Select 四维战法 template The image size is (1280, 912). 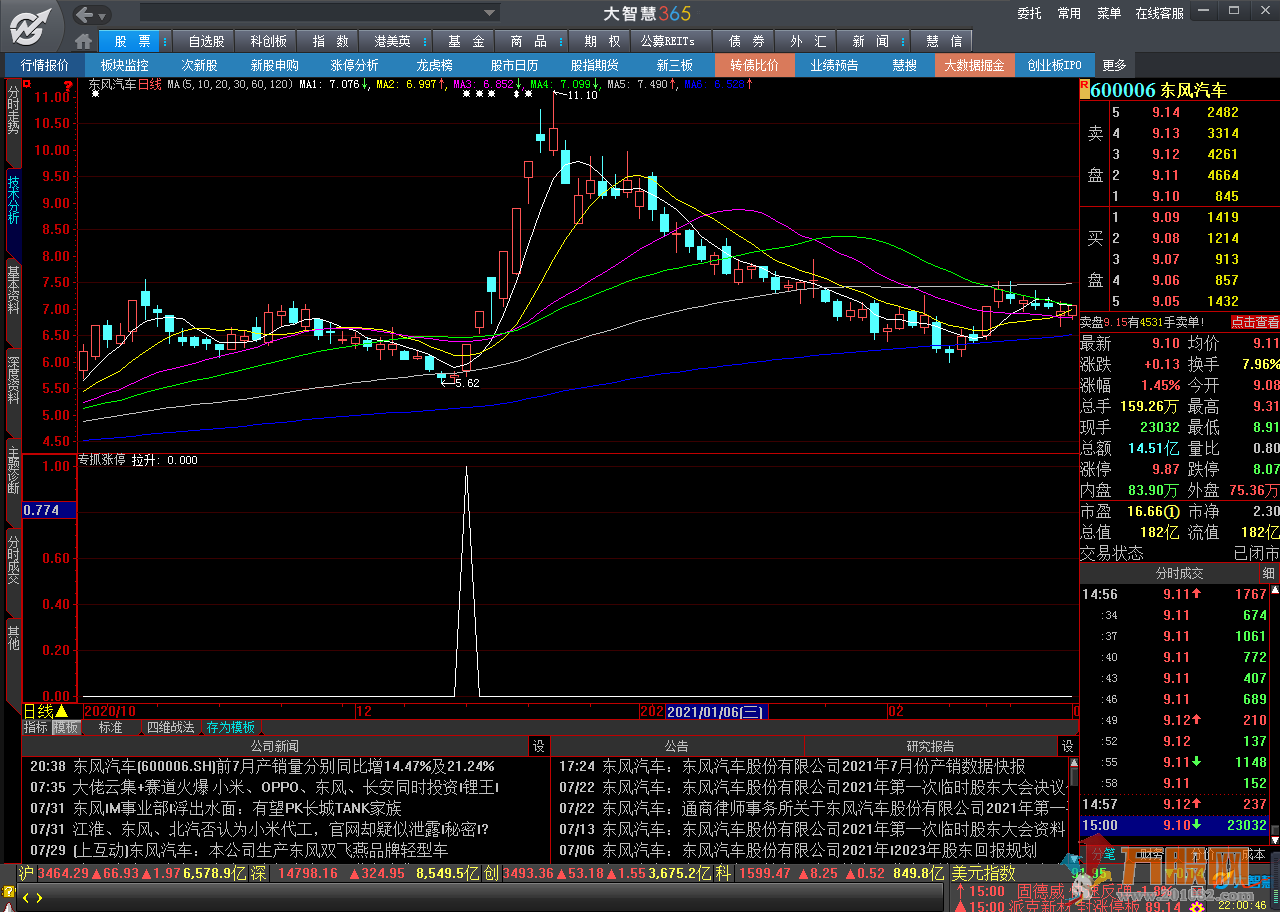coord(171,727)
